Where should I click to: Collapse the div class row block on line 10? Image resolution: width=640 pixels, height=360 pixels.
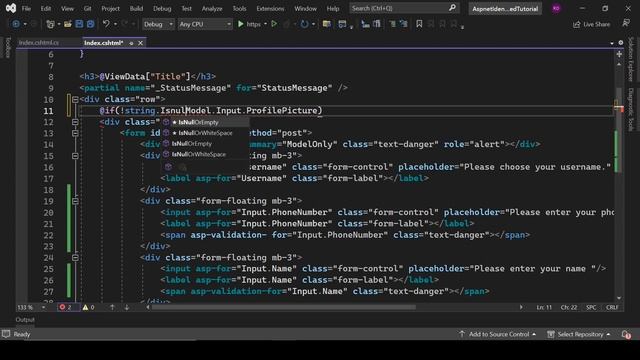click(75, 99)
